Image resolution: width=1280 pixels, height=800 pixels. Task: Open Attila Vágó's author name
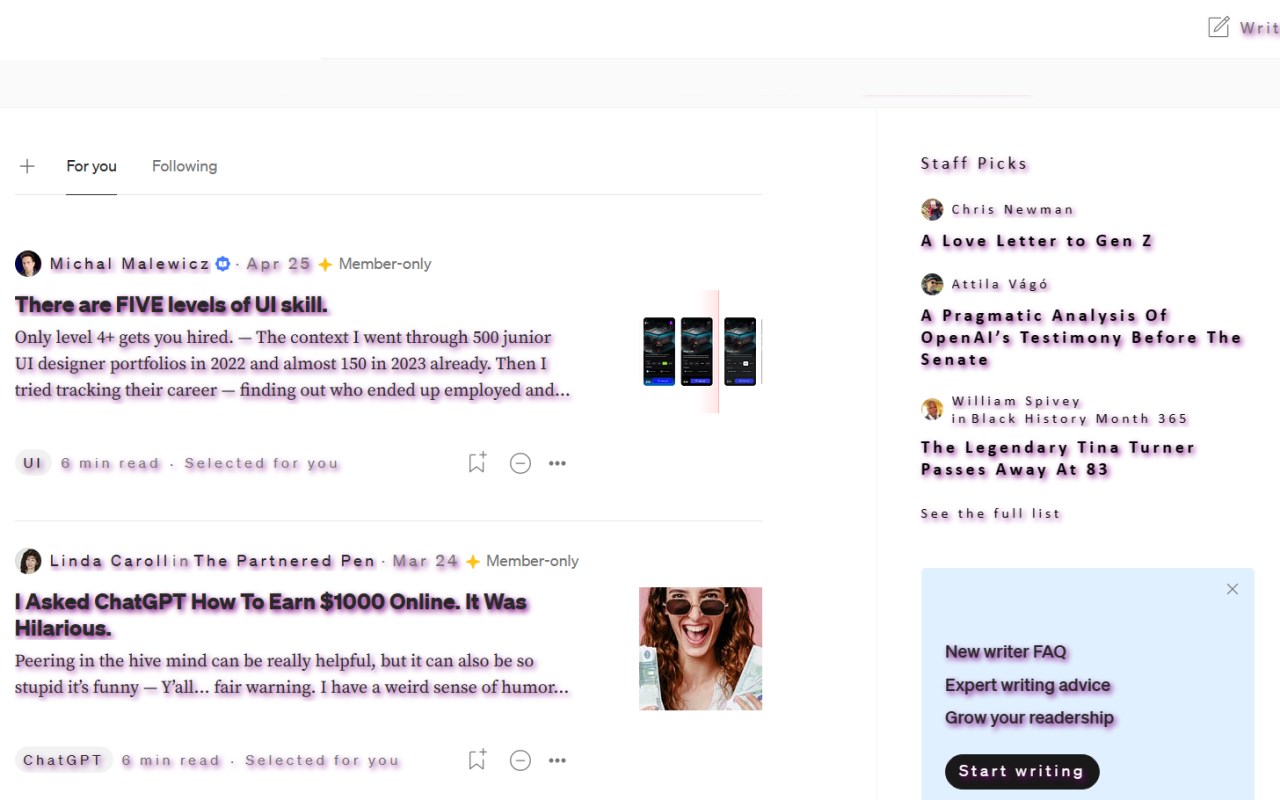click(x=1000, y=284)
